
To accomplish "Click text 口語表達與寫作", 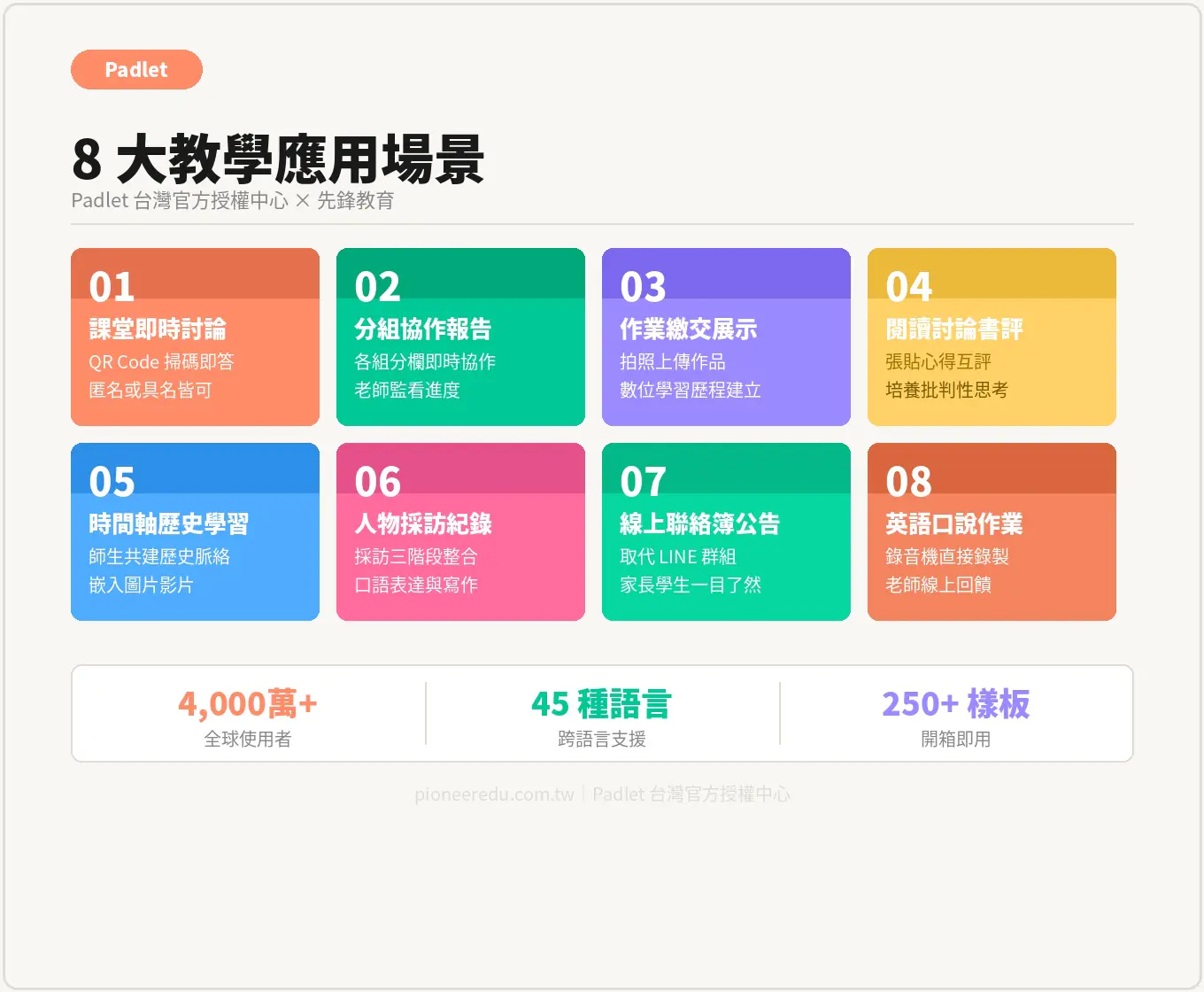I will tap(416, 585).
